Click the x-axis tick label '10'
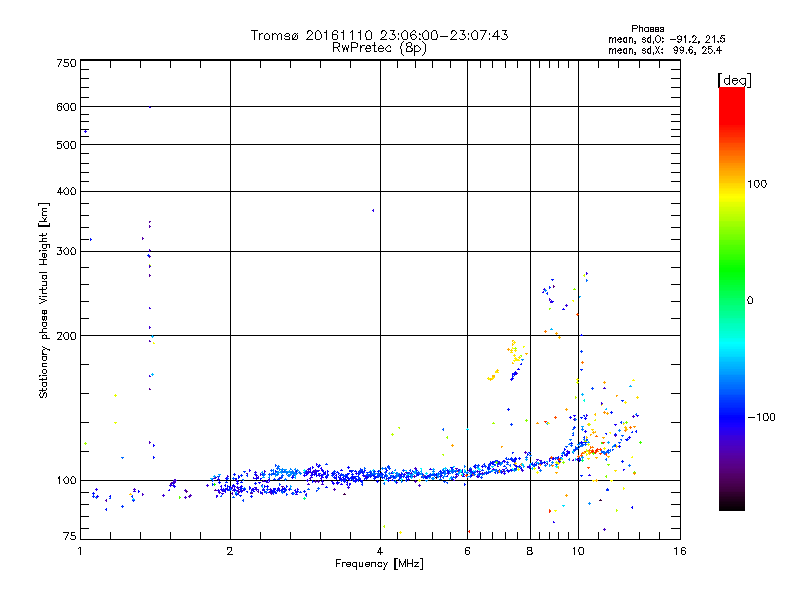800x600 pixels. click(578, 551)
